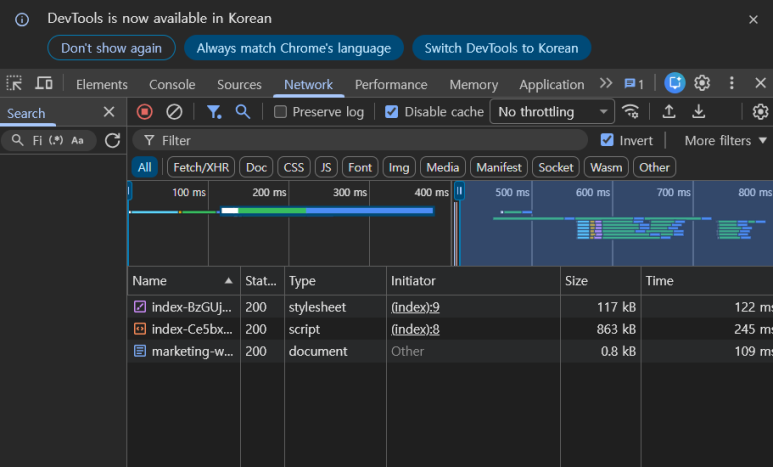Enable the Preserve log checkbox

tap(281, 112)
